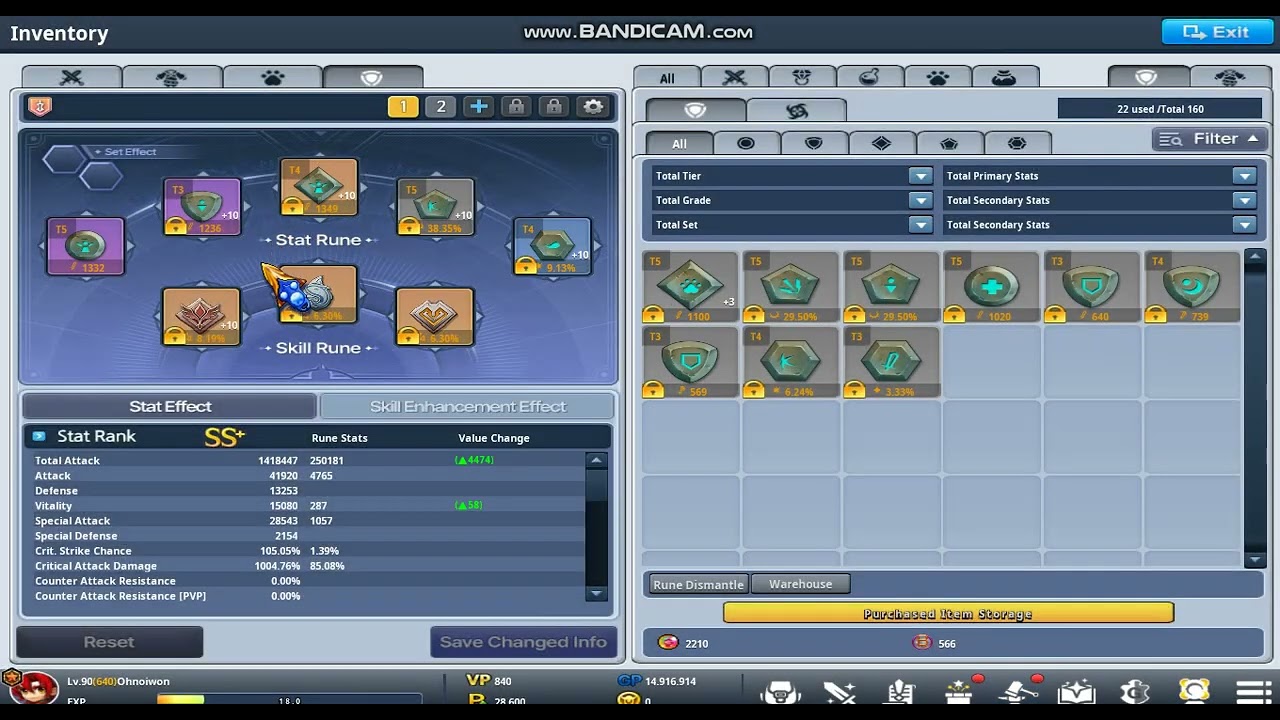Select right skill rune with heart emblem

(435, 316)
